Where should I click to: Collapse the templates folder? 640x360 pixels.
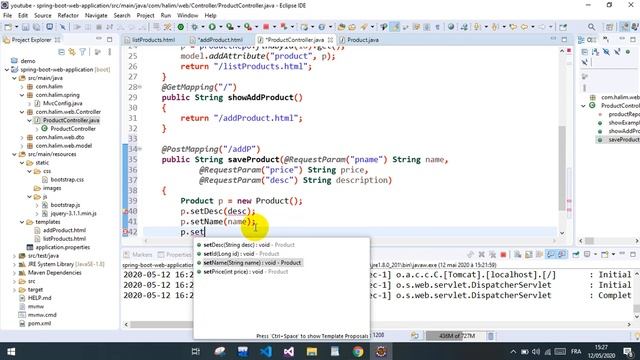click(x=22, y=222)
